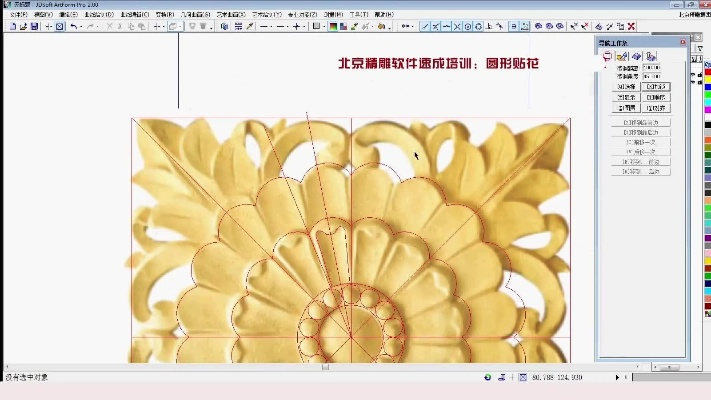This screenshot has height=400, width=711.
Task: Pick the red color swatch
Action: click(708, 72)
